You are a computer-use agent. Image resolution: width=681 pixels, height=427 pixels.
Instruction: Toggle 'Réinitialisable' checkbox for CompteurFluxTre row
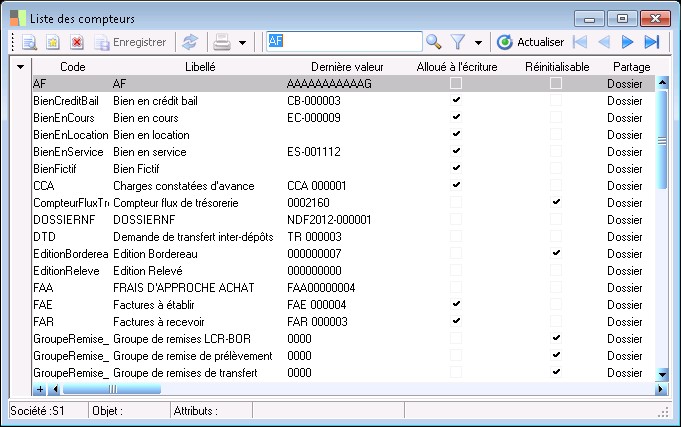click(x=556, y=203)
